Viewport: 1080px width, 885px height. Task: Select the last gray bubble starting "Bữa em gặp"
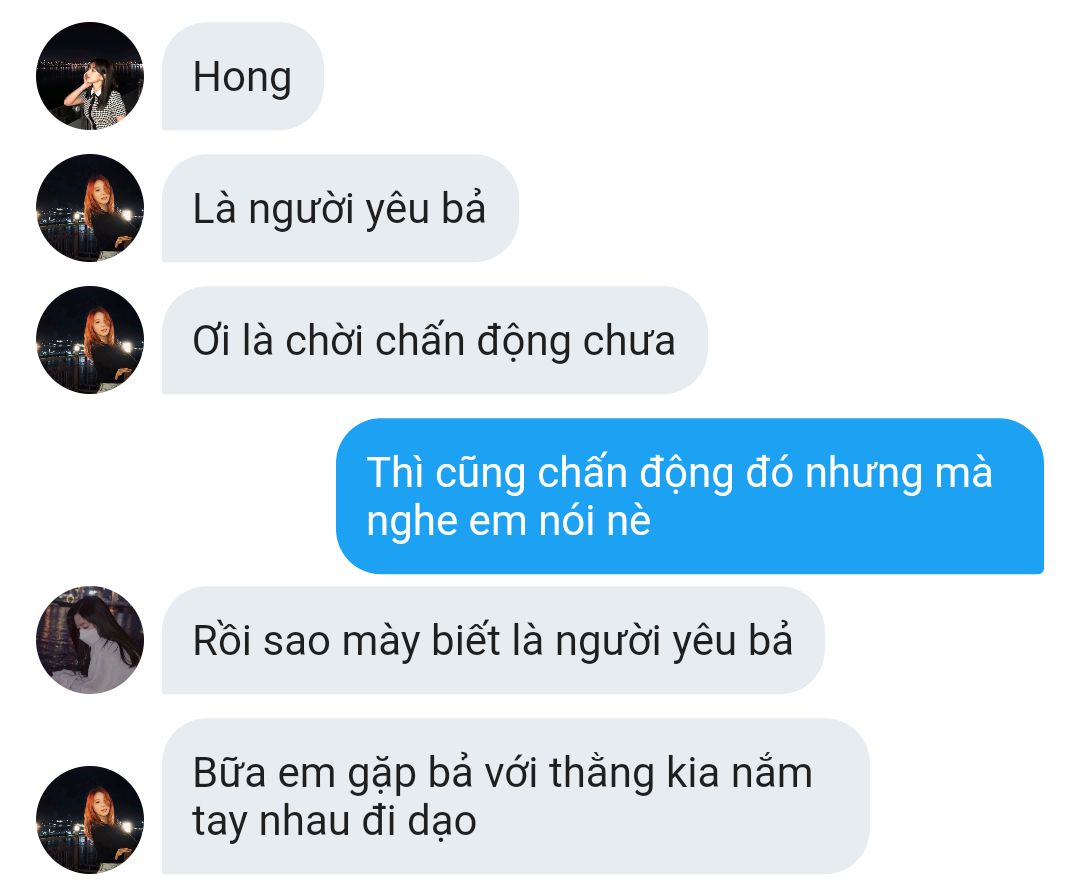(x=515, y=796)
